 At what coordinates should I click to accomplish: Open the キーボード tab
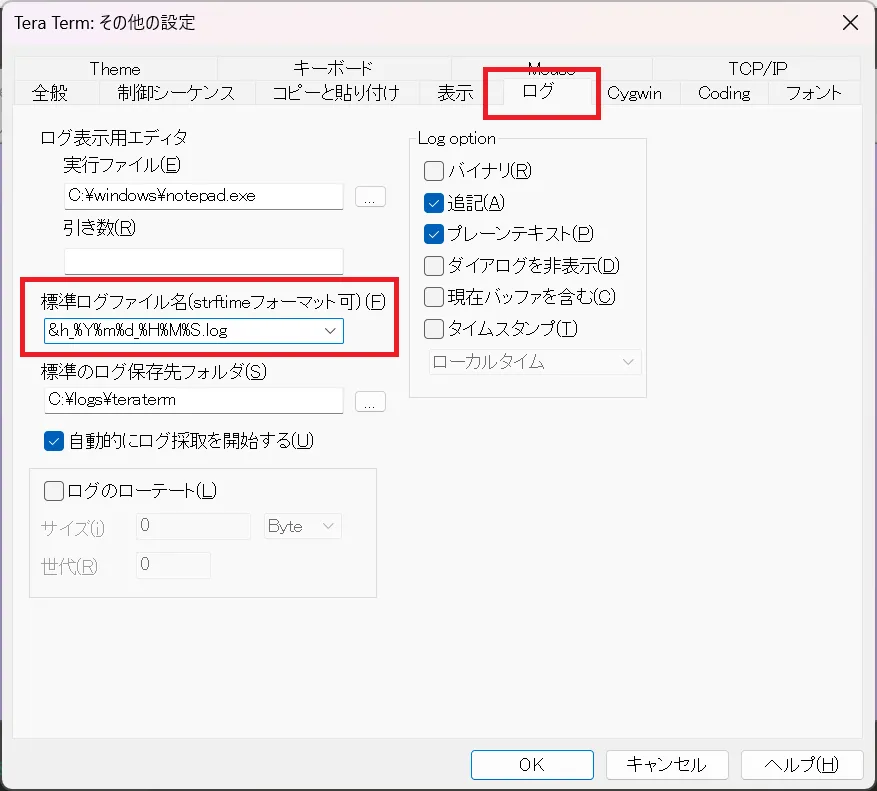[x=333, y=69]
